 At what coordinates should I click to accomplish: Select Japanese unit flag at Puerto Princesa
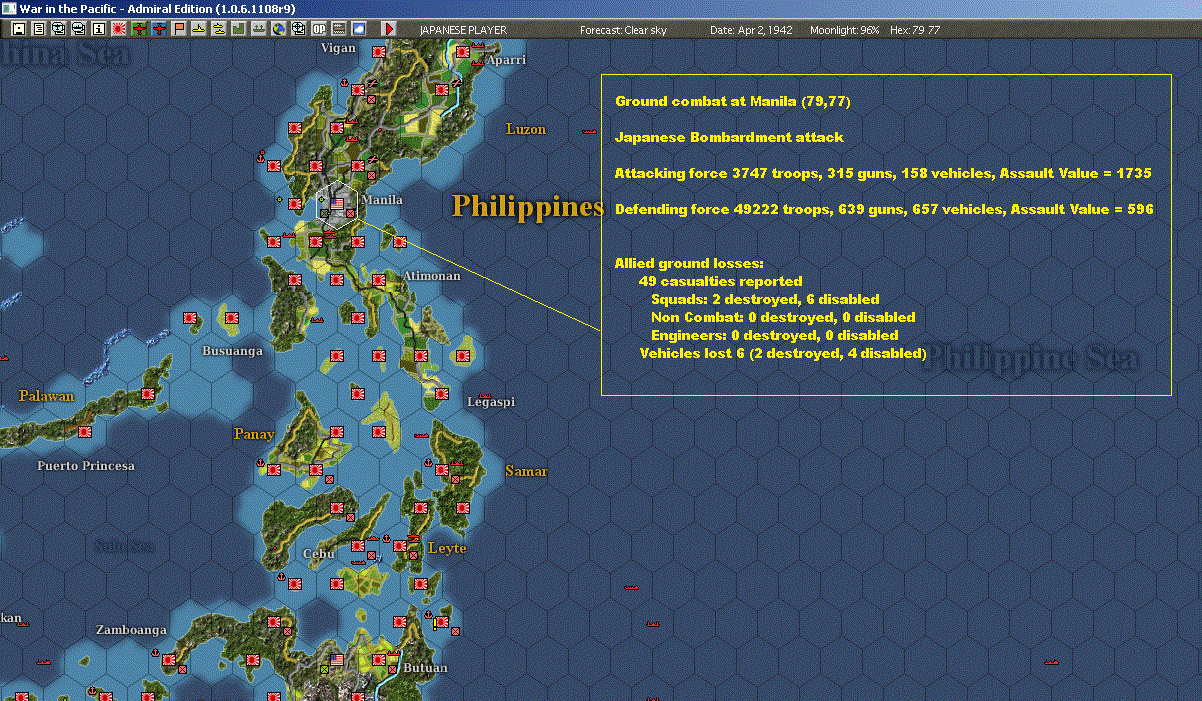85,433
